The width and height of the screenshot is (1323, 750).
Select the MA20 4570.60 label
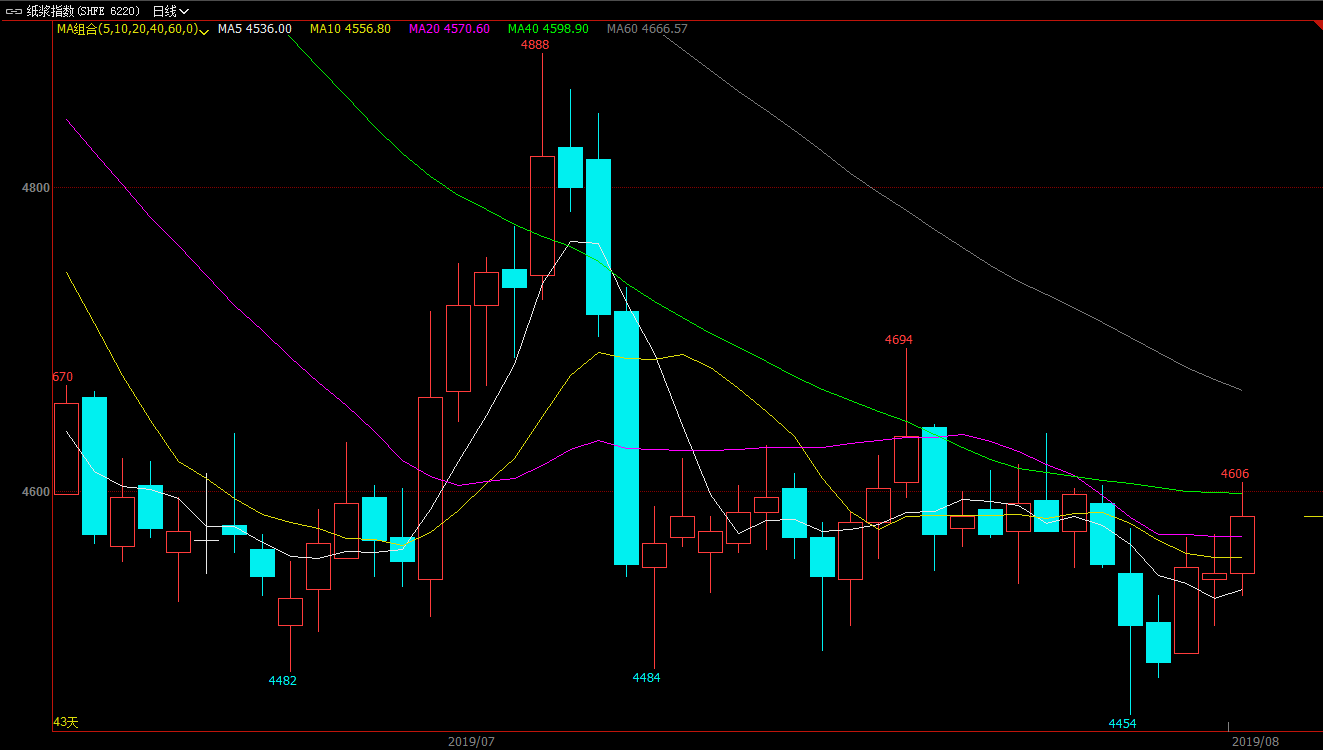(x=449, y=29)
